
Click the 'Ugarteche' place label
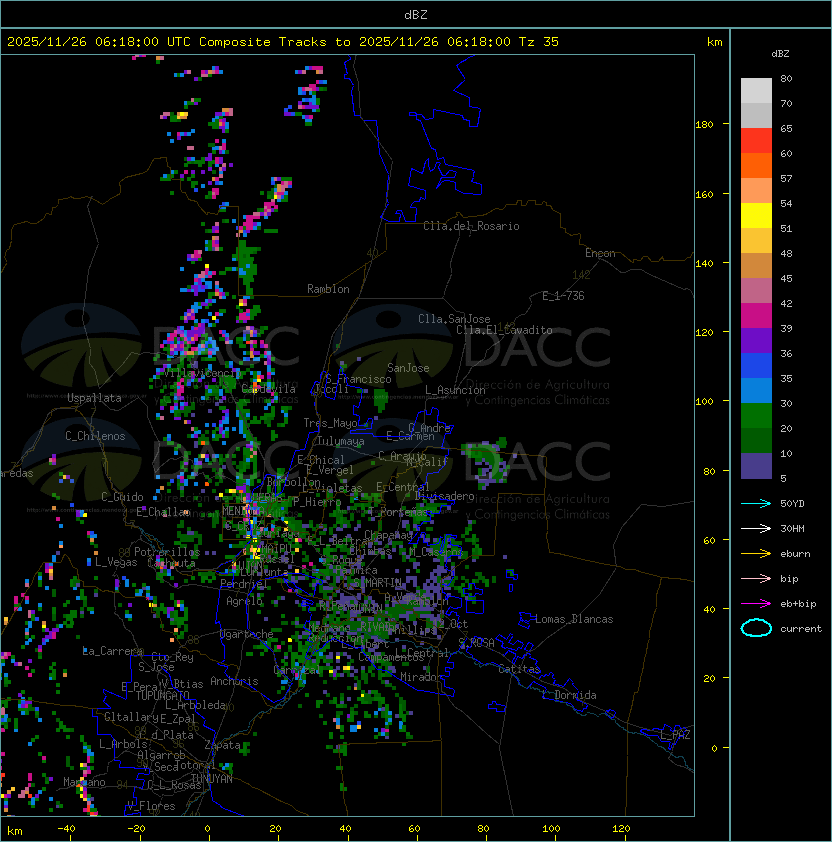pyautogui.click(x=247, y=634)
